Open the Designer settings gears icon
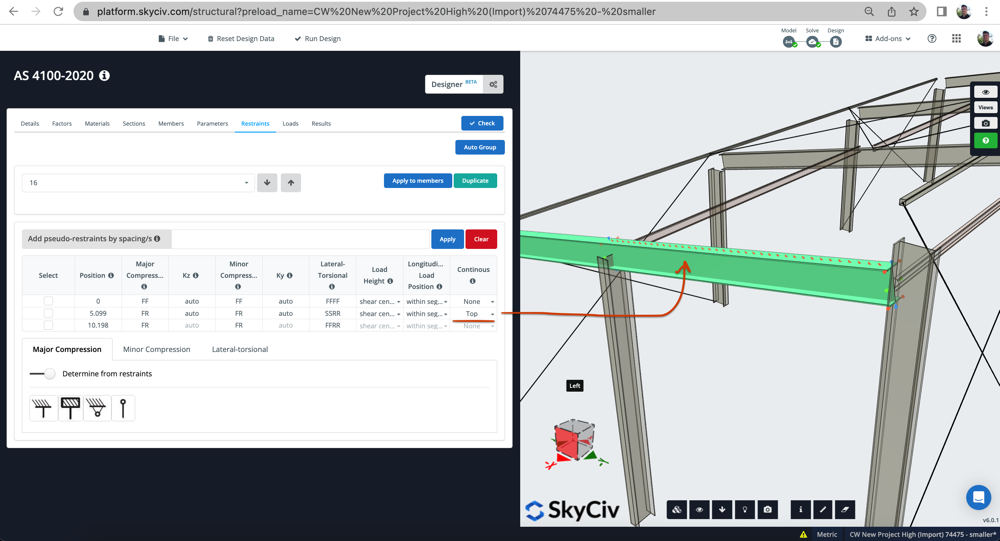Image resolution: width=1000 pixels, height=541 pixels. [x=493, y=84]
